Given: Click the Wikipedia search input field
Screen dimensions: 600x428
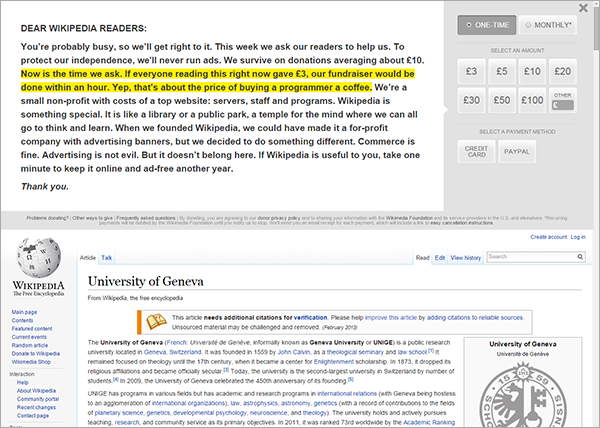Looking at the screenshot, I should point(532,257).
